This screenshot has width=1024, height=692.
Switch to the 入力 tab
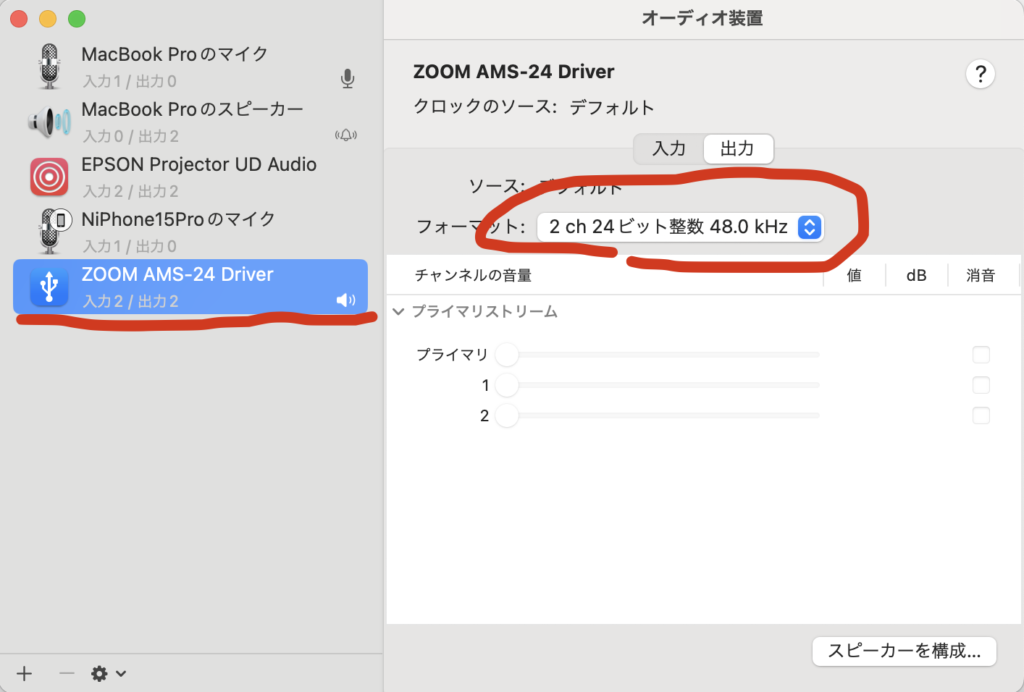(x=668, y=148)
